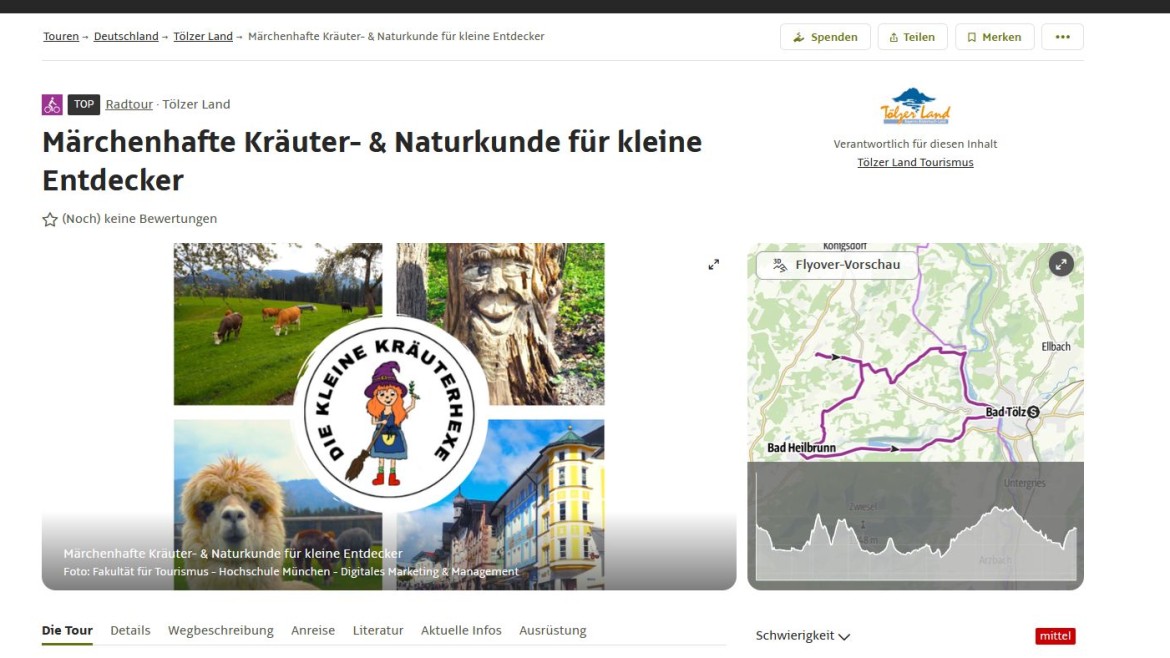This screenshot has width=1170, height=658.
Task: Switch to the Anreise tab
Action: 313,630
